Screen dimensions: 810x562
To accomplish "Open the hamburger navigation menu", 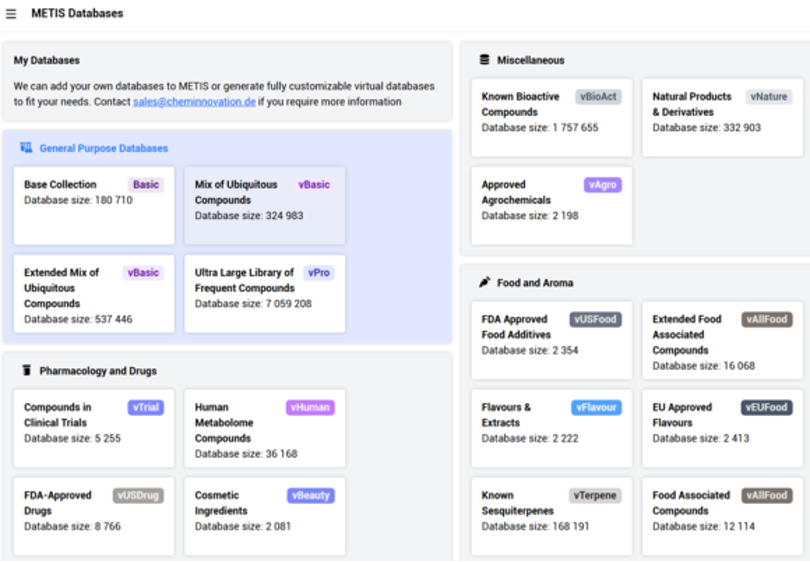I will (x=11, y=14).
